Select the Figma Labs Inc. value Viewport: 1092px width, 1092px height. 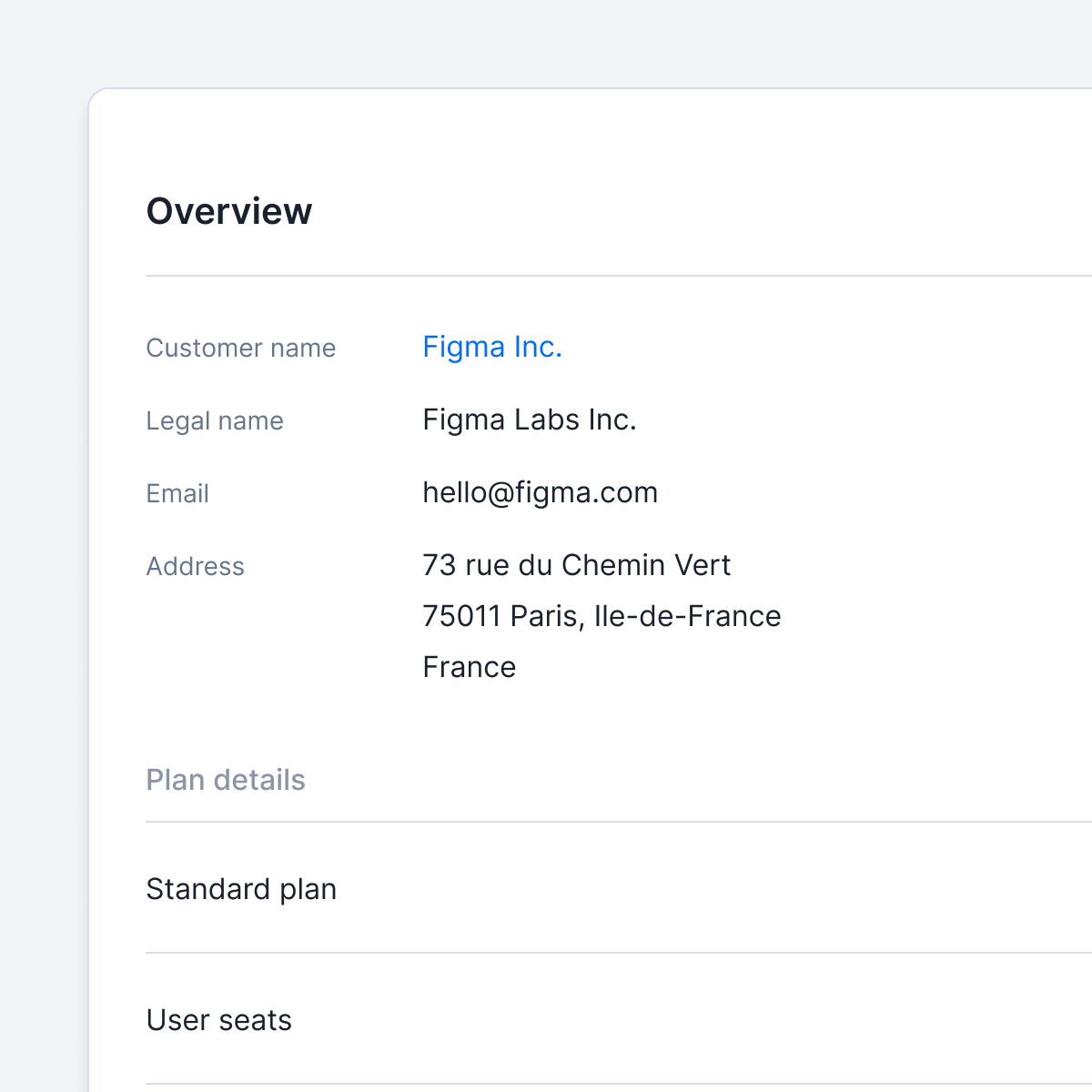530,420
